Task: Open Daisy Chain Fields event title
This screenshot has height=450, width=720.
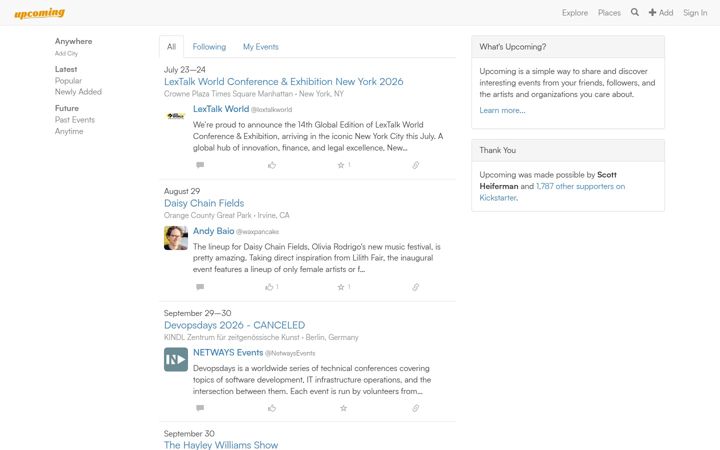Action: pos(204,203)
